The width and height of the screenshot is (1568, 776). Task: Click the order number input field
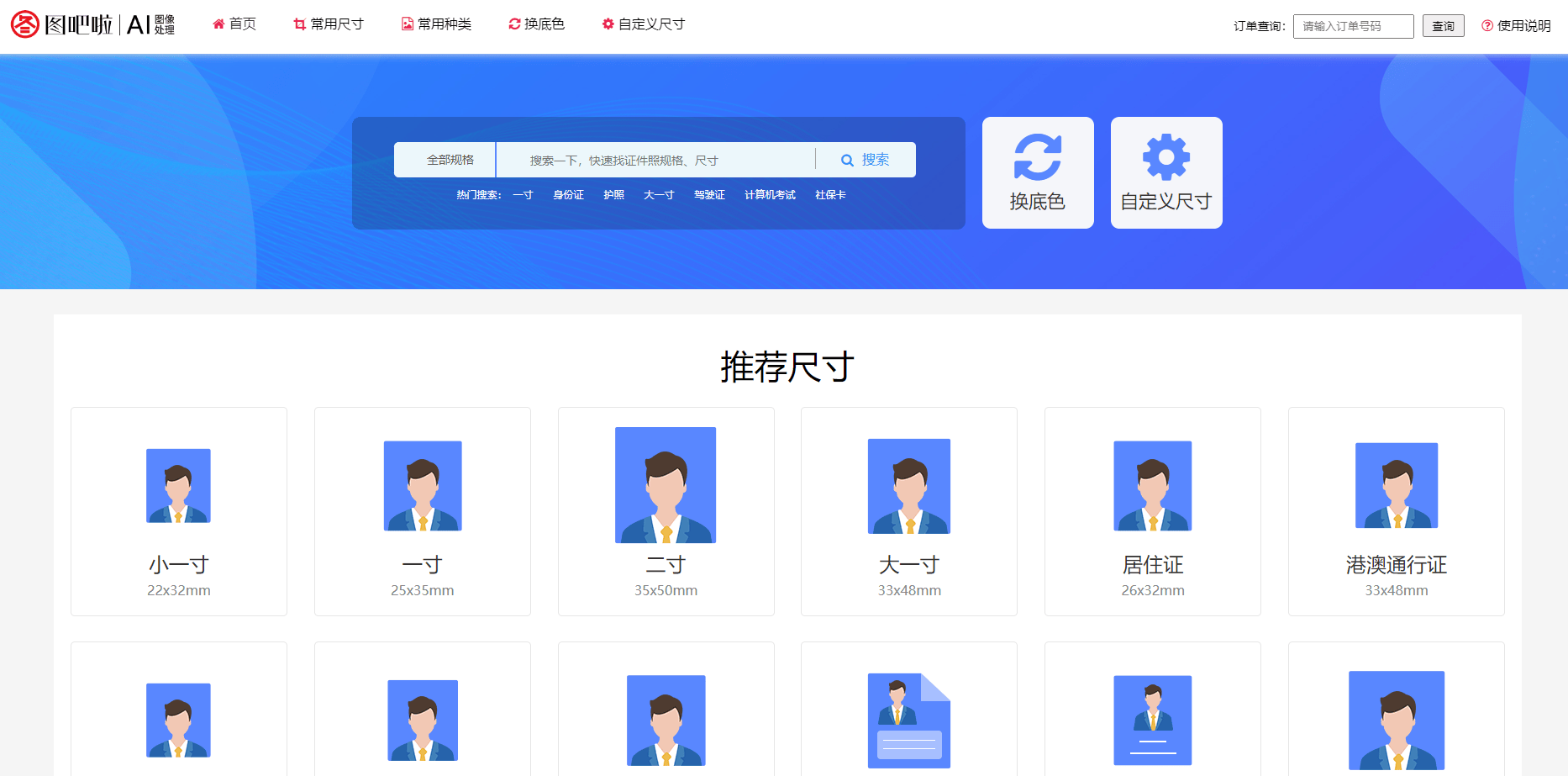tap(1353, 25)
